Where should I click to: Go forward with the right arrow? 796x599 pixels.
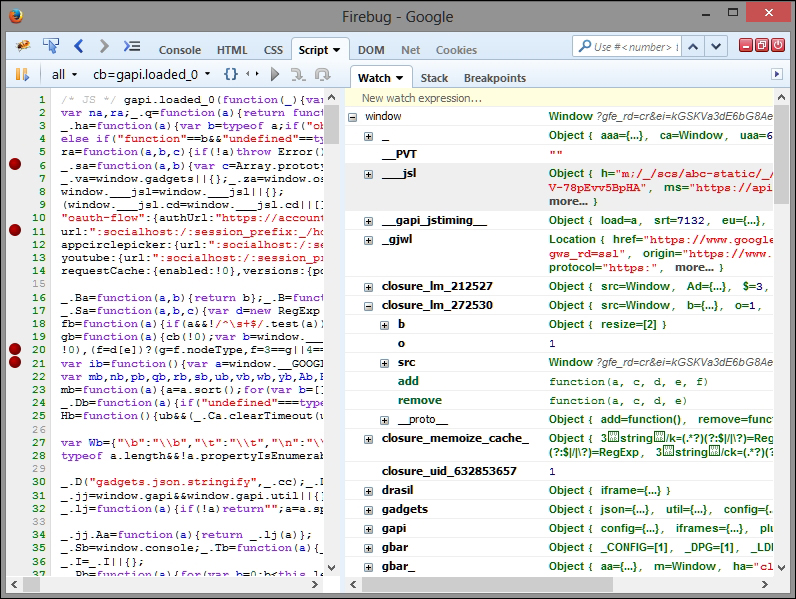[104, 46]
